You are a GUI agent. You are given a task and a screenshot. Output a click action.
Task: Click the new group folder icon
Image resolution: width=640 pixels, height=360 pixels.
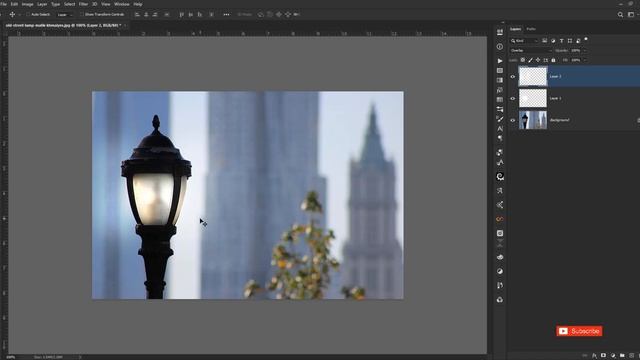pos(622,356)
